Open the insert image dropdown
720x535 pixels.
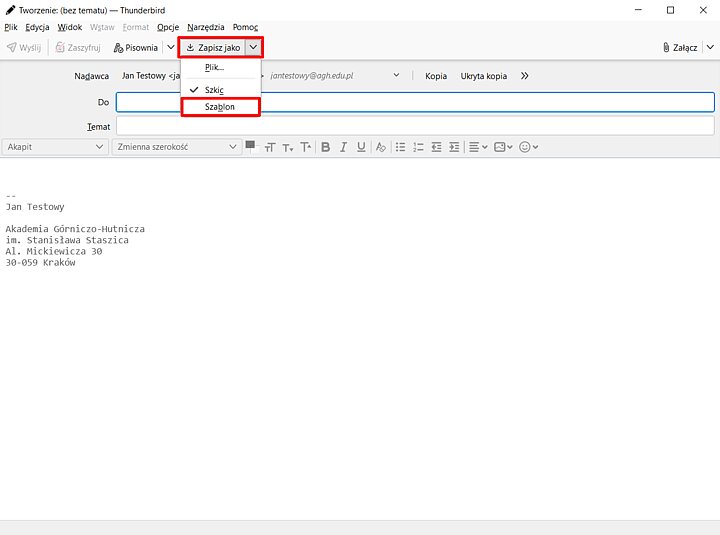point(503,147)
